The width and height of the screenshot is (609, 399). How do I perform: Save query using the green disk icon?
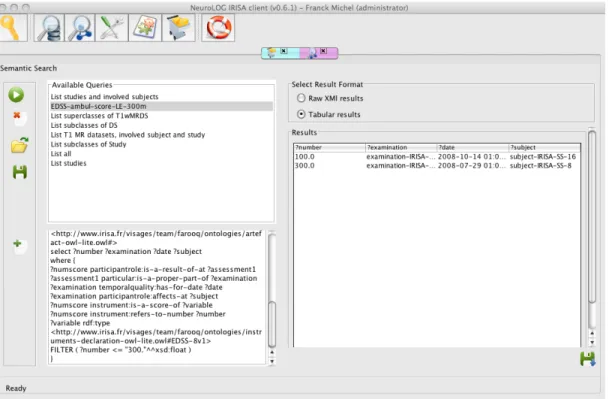tap(20, 172)
